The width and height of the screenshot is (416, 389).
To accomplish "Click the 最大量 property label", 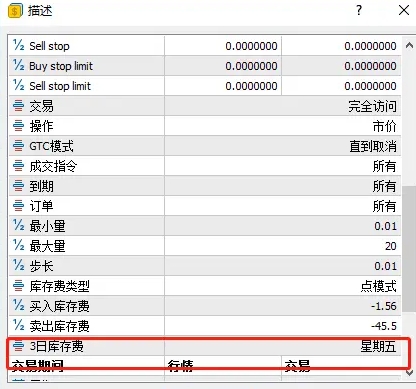I will (x=47, y=246).
